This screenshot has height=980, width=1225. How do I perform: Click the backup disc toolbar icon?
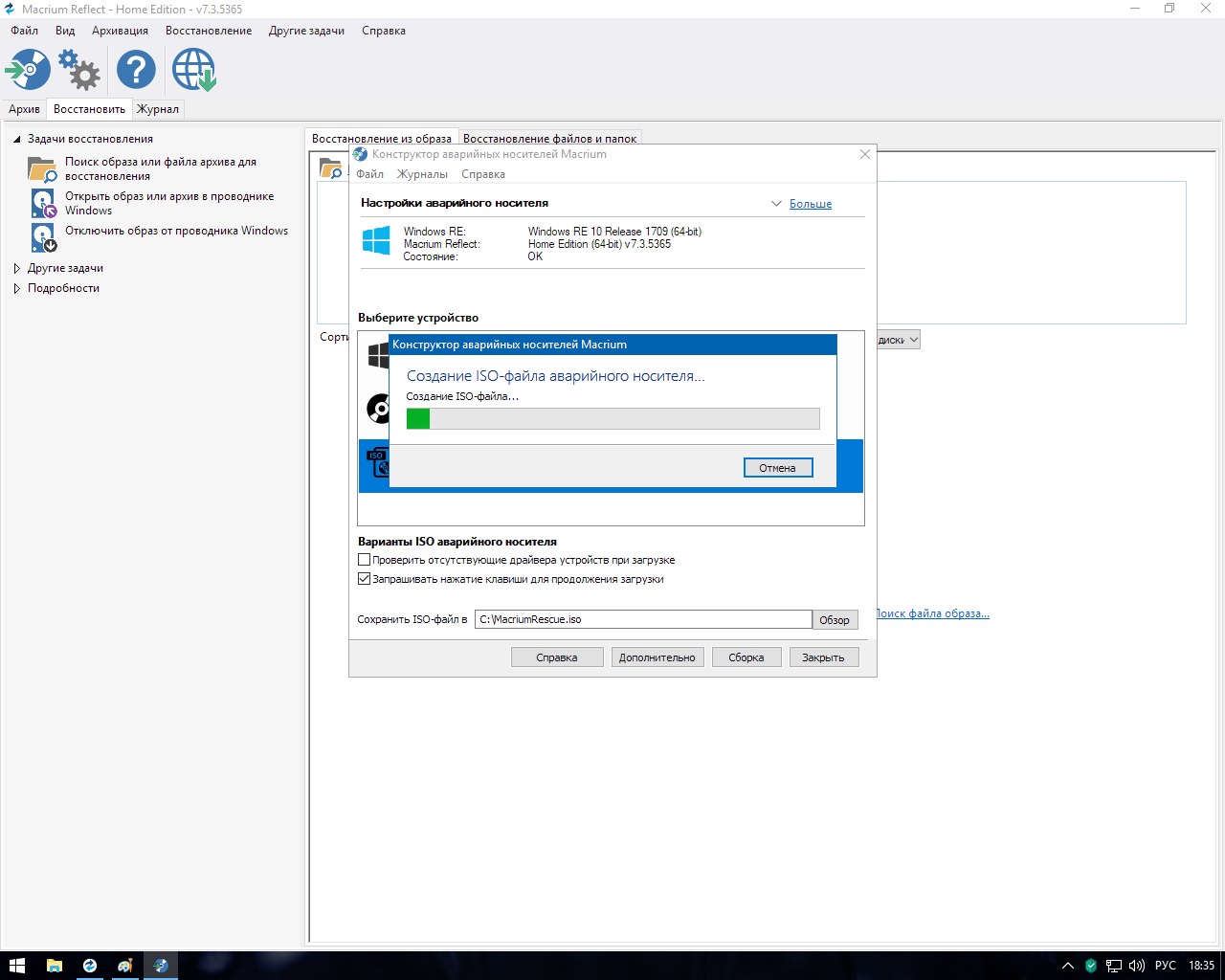tap(28, 70)
